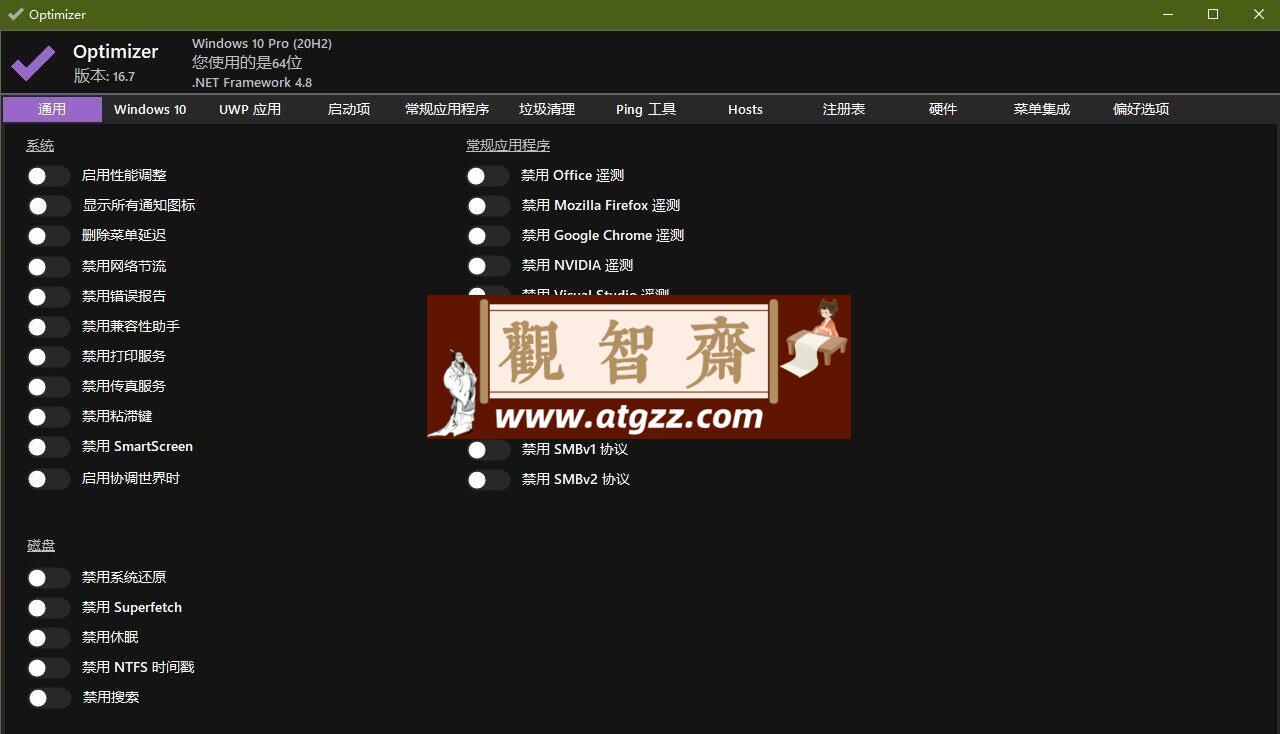
Task: Select the 注册表 tab
Action: tap(844, 109)
